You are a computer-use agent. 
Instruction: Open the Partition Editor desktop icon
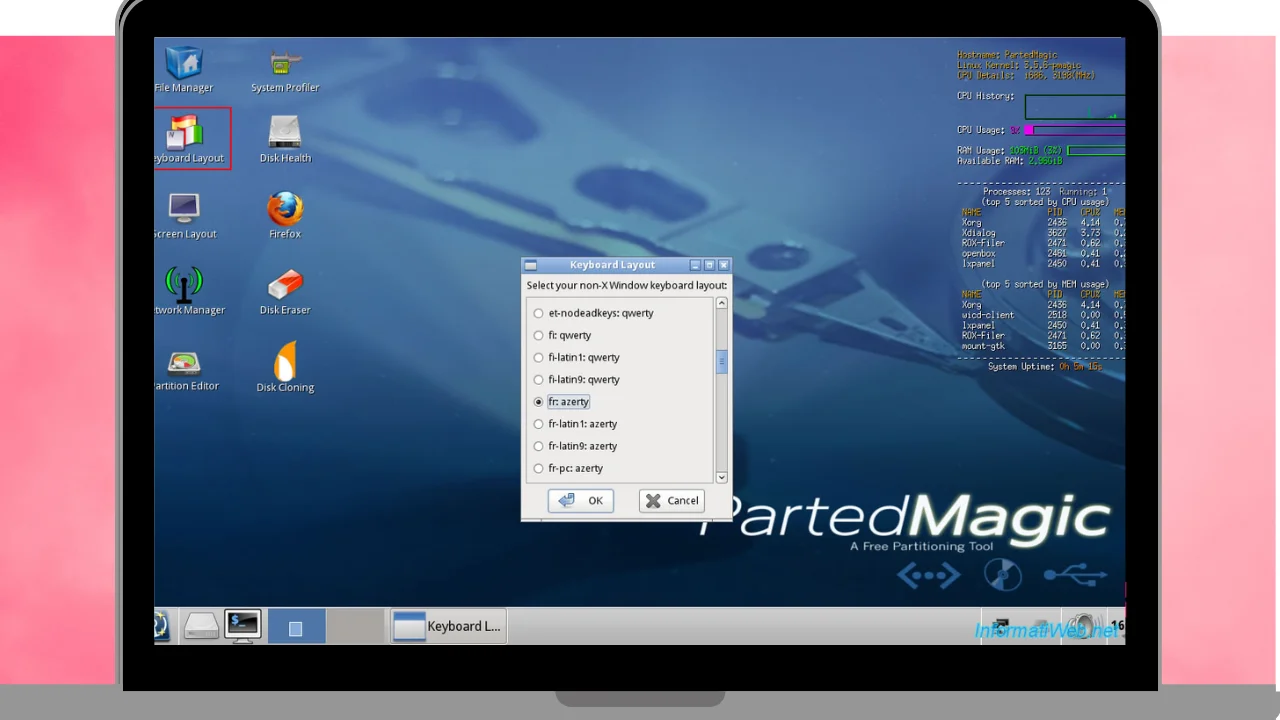(x=186, y=368)
